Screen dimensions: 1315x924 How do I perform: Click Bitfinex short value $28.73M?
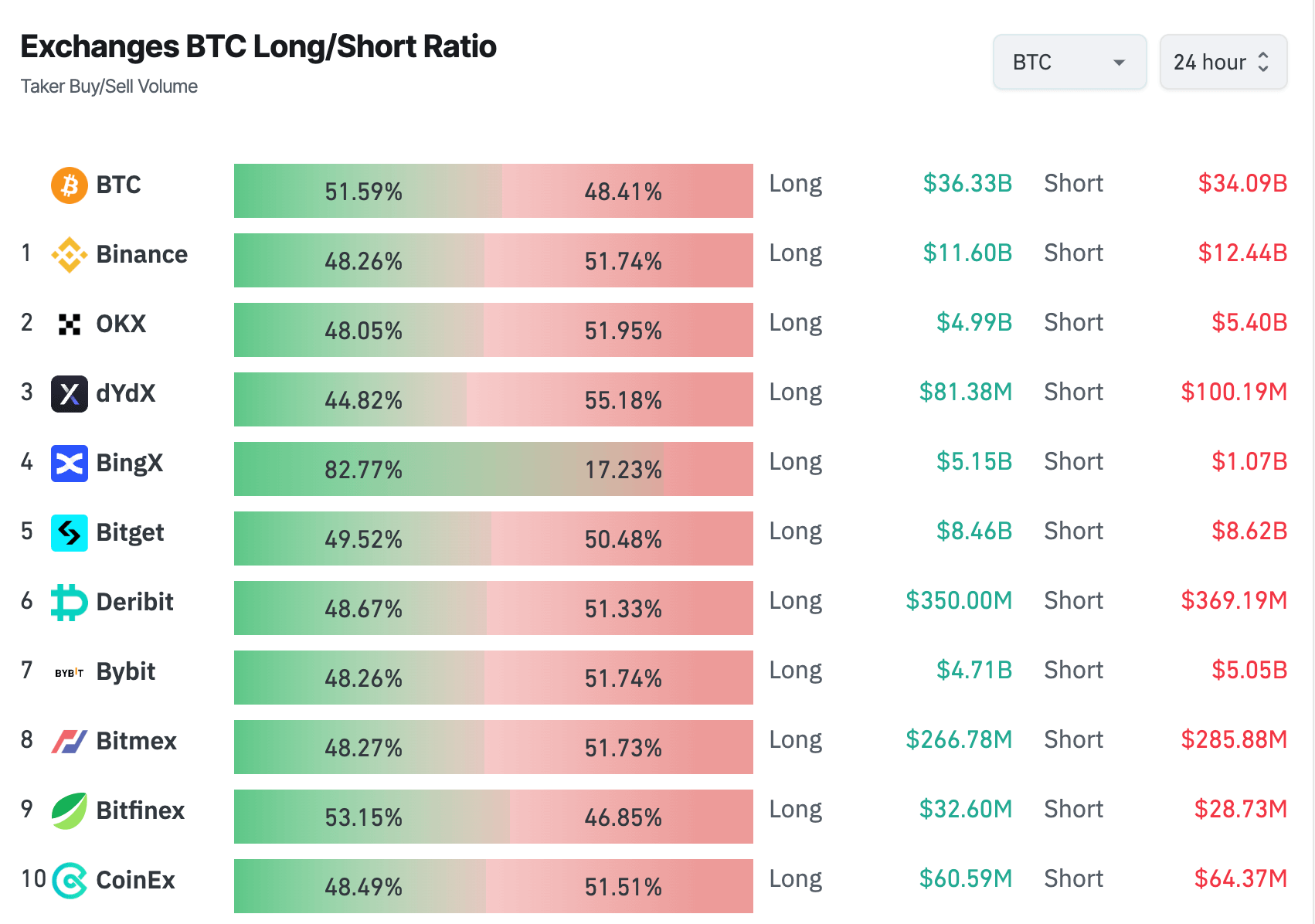pyautogui.click(x=1241, y=809)
